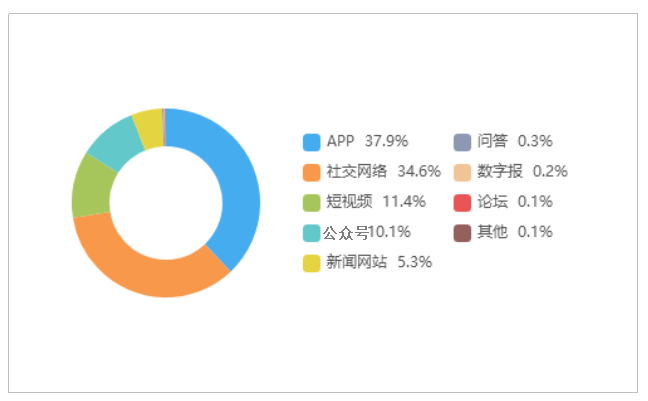Click the teal 公众号 legend swatch
Screen dimensions: 648x401
(312, 233)
